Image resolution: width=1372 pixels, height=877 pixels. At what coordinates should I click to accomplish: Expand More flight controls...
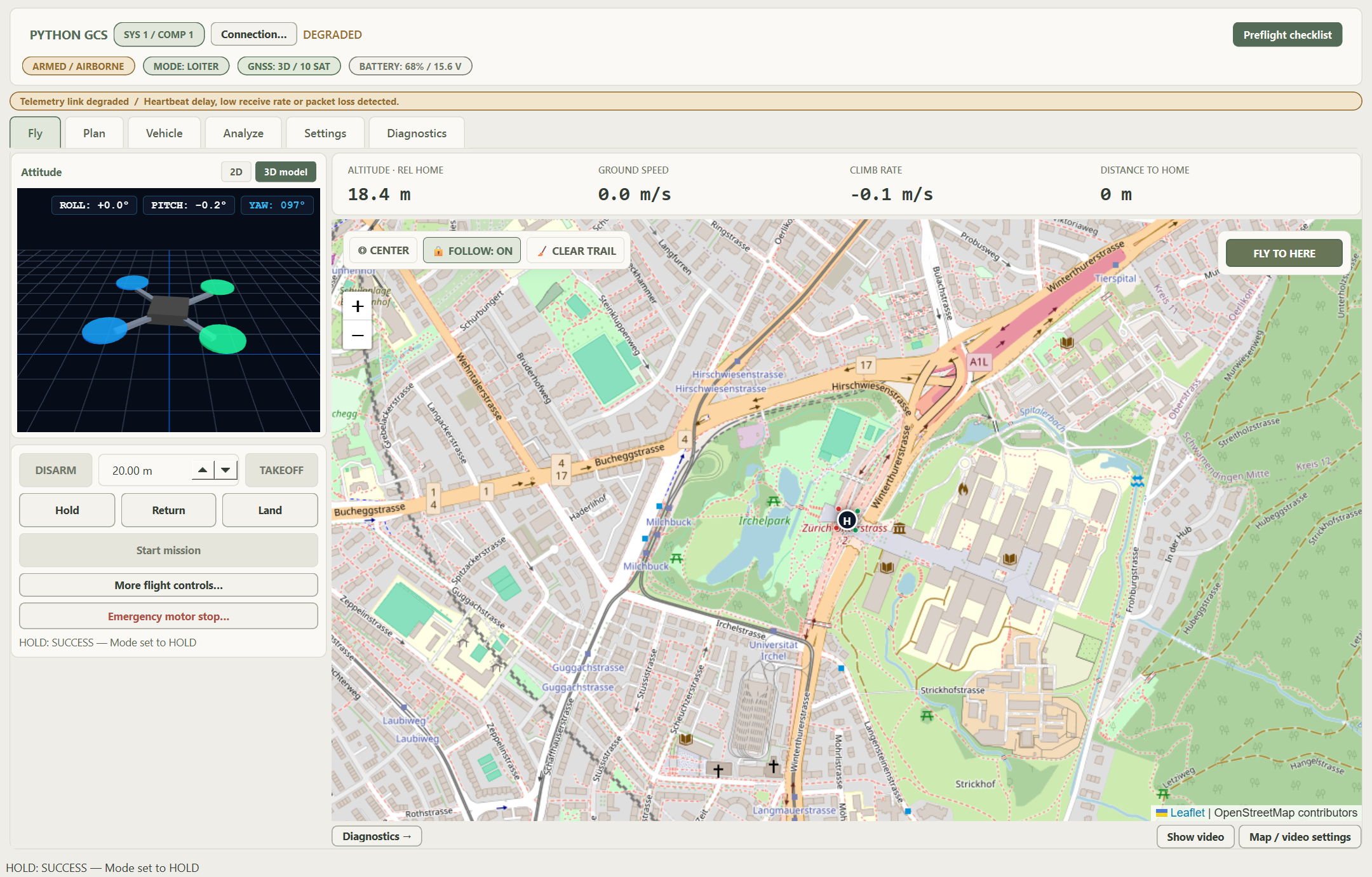click(x=168, y=585)
